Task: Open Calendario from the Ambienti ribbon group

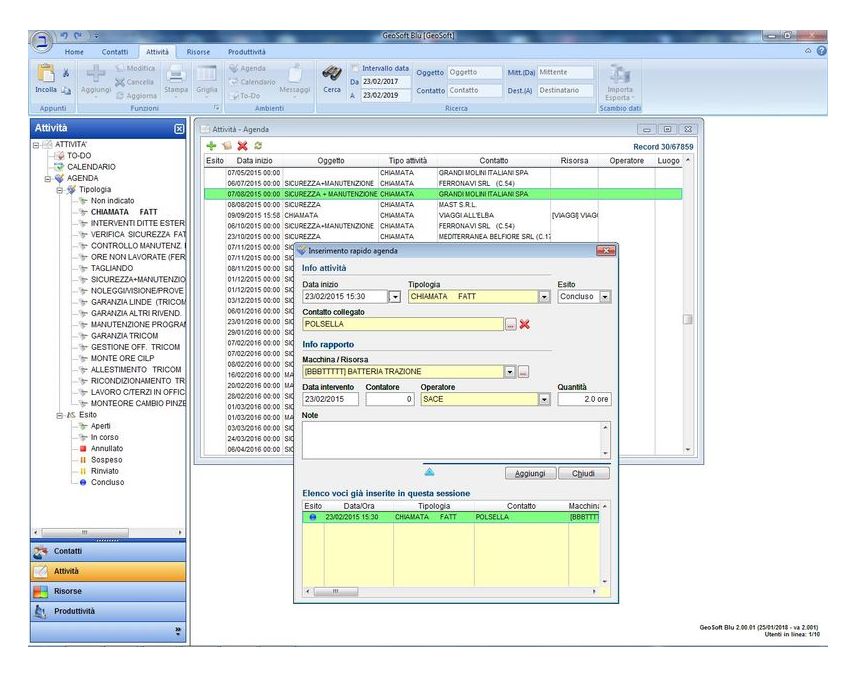Action: click(253, 82)
